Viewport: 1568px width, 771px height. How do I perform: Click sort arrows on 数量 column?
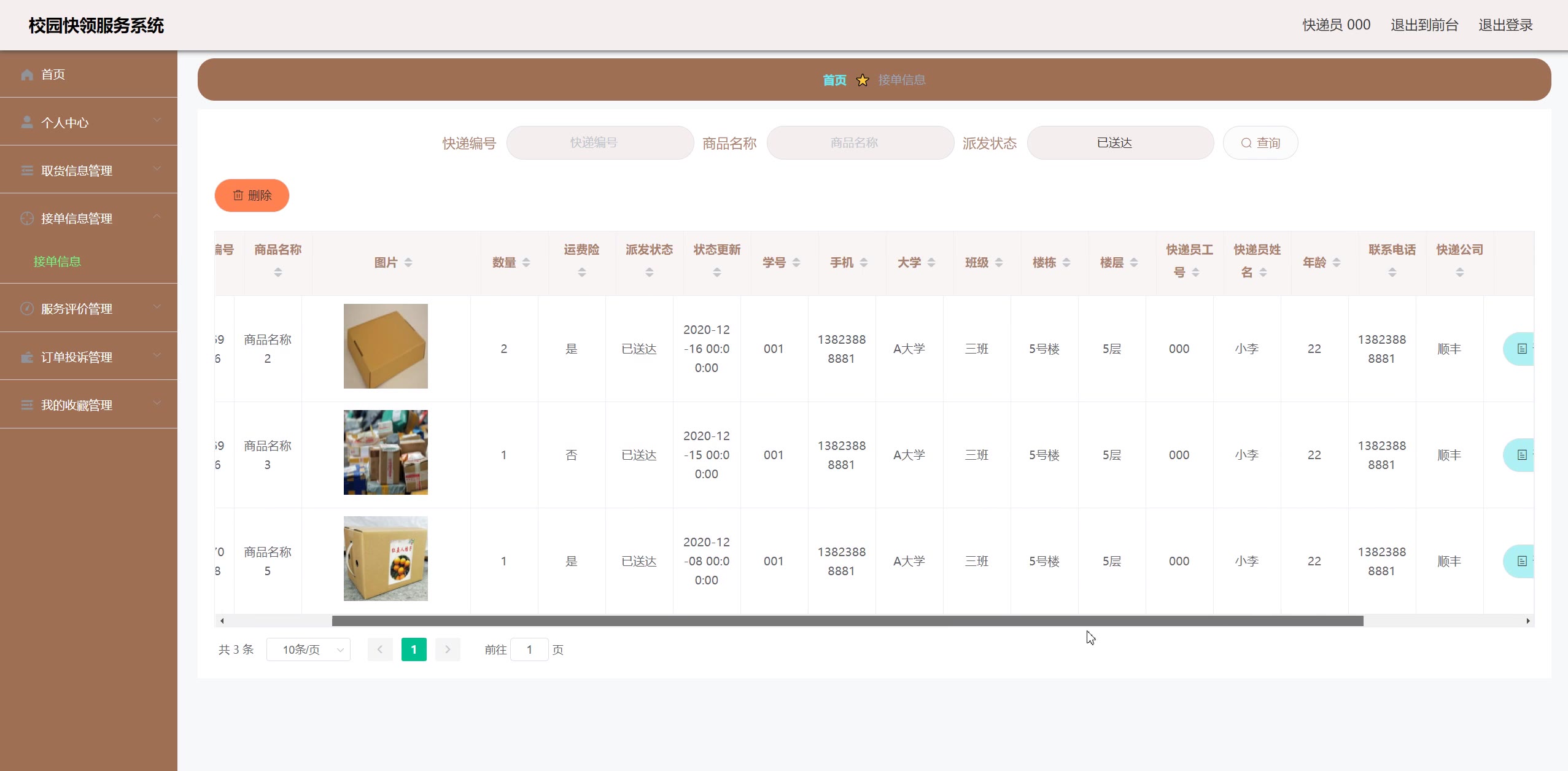pos(526,263)
